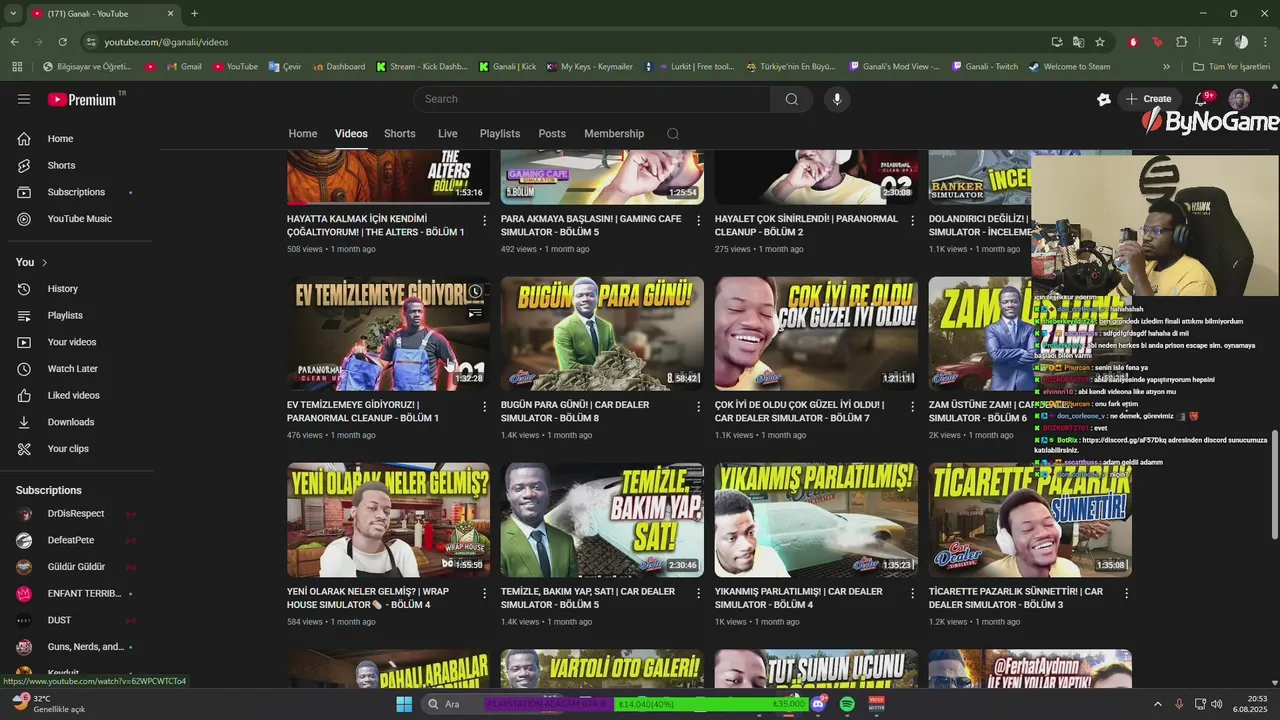Open Spotify from the taskbar
Image resolution: width=1280 pixels, height=720 pixels.
tap(847, 704)
